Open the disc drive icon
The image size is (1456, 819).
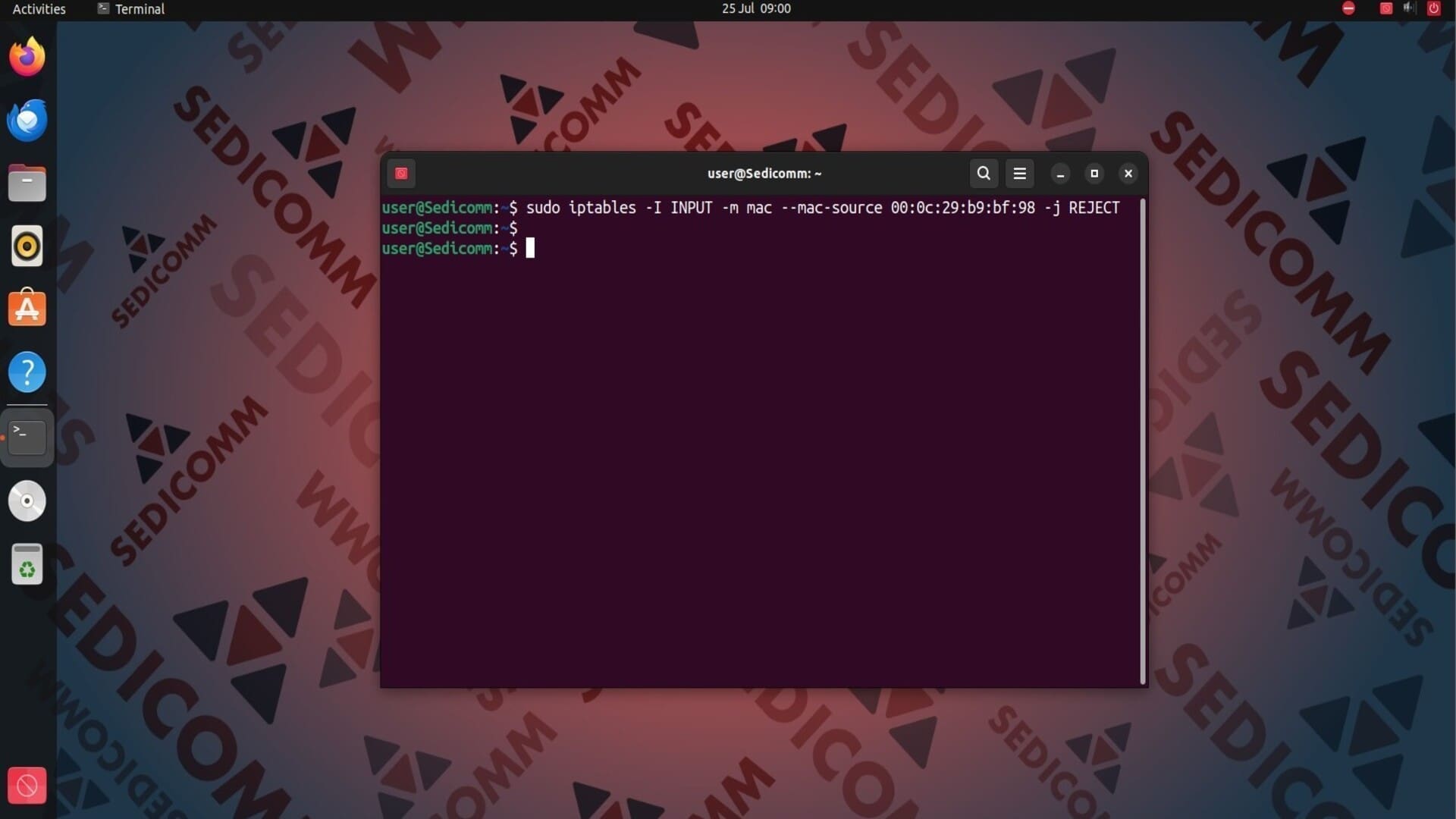point(27,501)
